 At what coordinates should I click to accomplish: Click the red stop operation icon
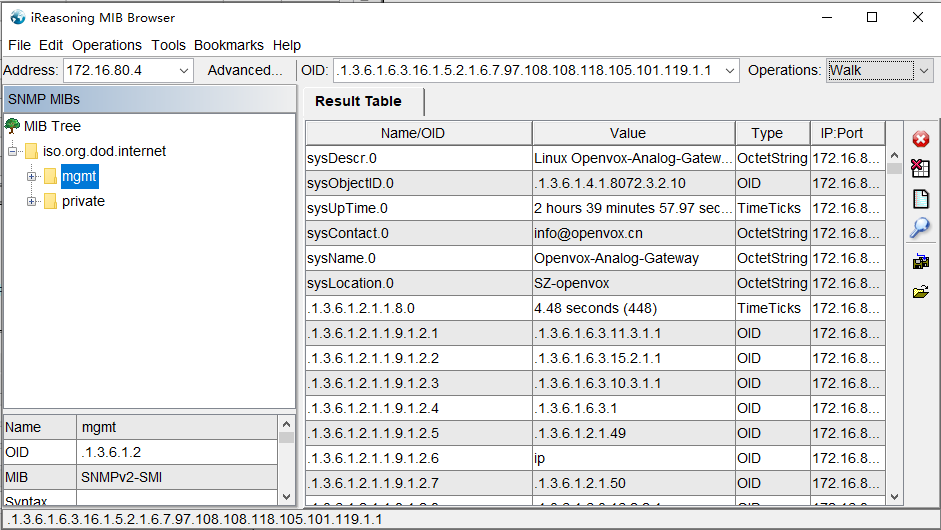(921, 139)
